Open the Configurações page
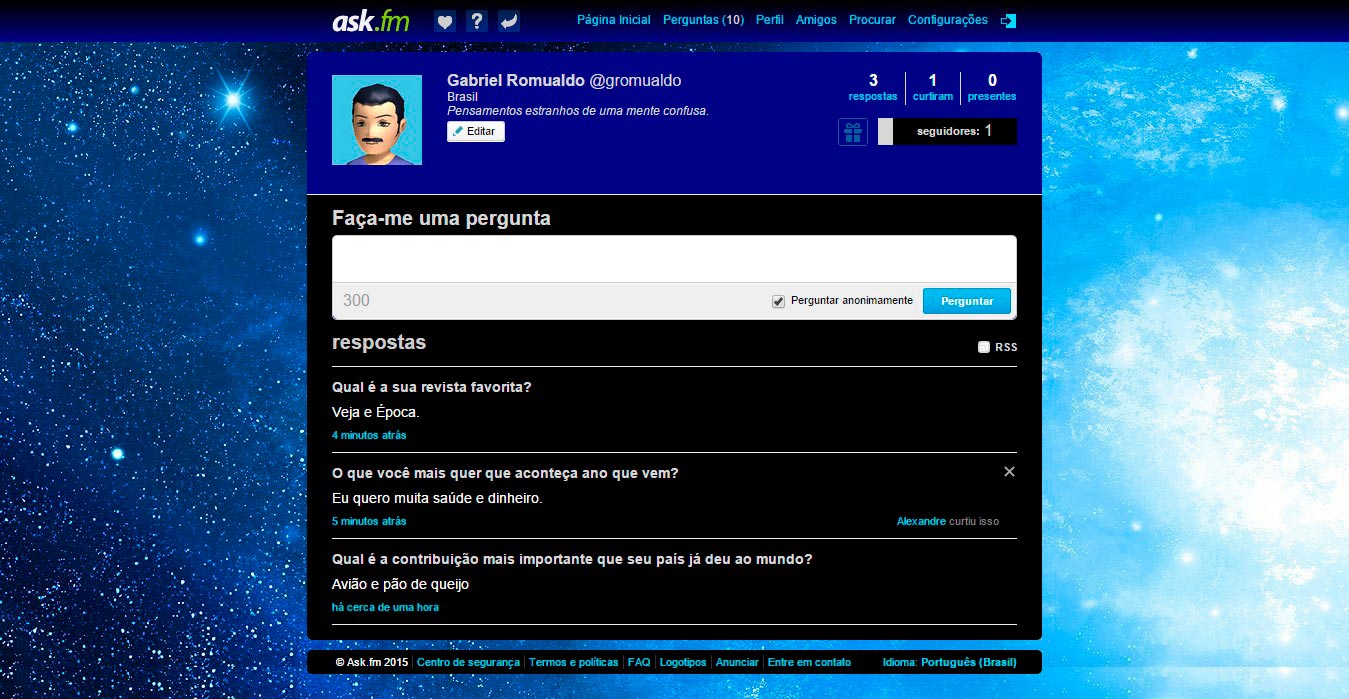The image size is (1349, 699). click(x=947, y=19)
